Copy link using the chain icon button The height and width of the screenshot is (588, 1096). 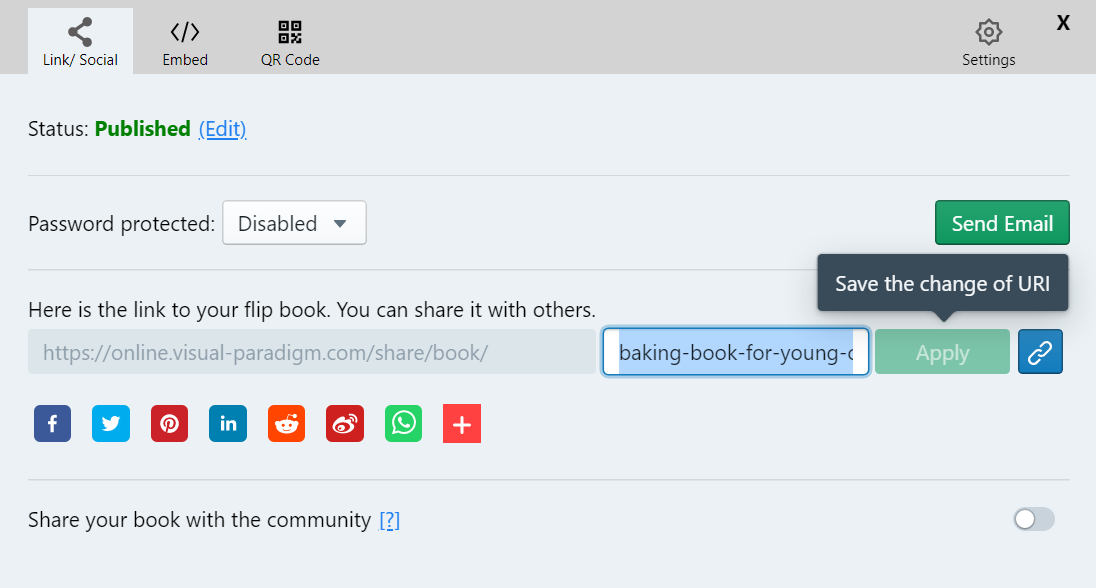coord(1040,353)
